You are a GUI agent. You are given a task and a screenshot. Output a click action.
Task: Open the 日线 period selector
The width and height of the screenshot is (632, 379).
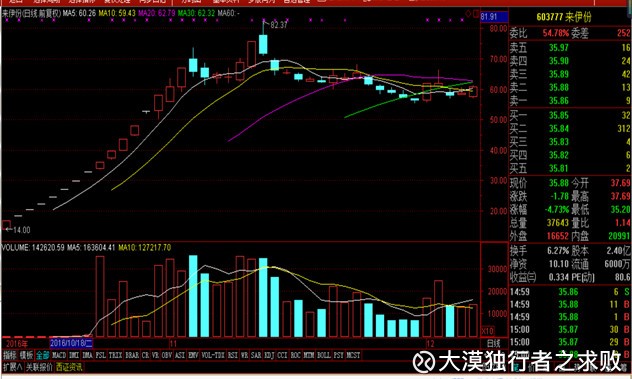tap(493, 344)
